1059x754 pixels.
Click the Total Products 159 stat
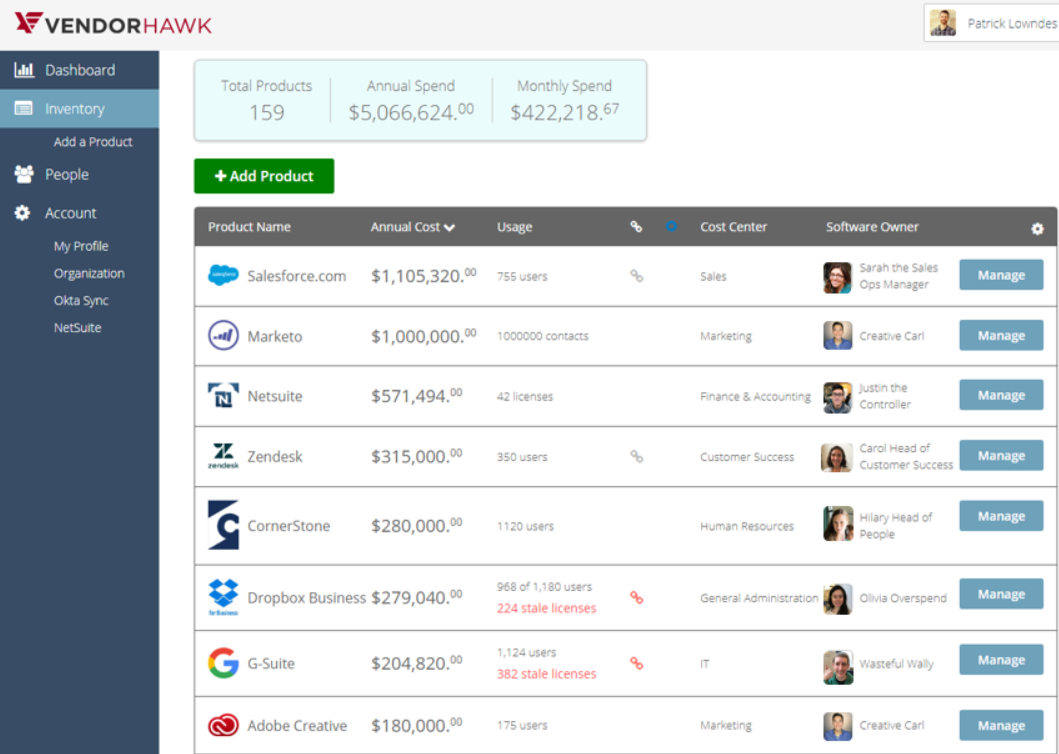pyautogui.click(x=267, y=101)
